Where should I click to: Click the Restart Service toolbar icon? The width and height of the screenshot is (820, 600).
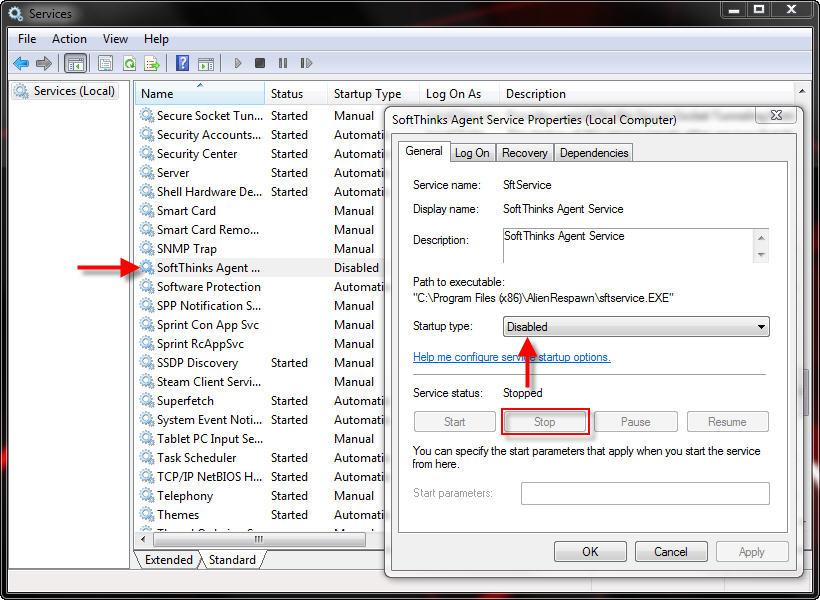pos(306,63)
